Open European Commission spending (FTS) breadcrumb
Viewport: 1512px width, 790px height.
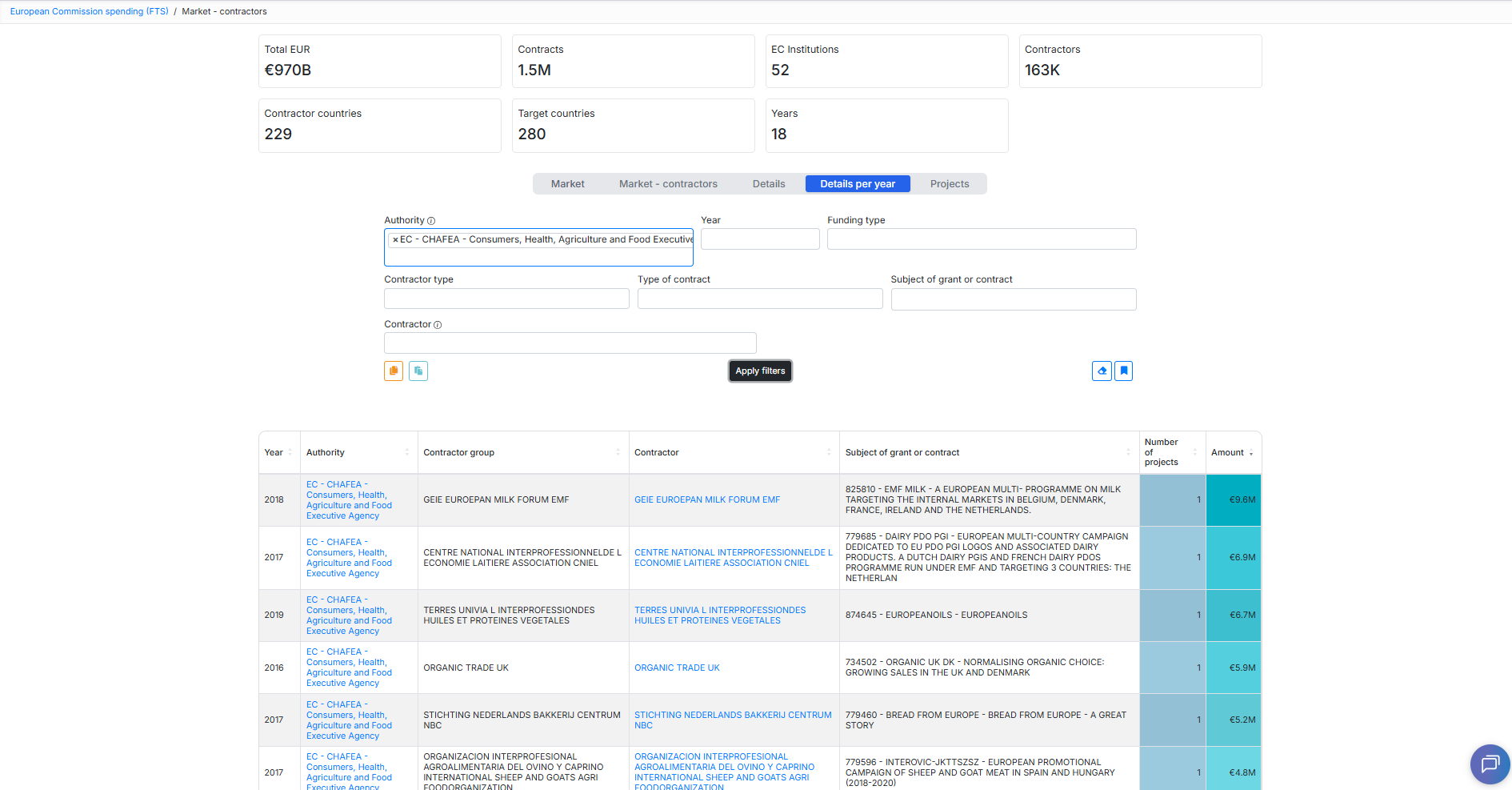90,11
